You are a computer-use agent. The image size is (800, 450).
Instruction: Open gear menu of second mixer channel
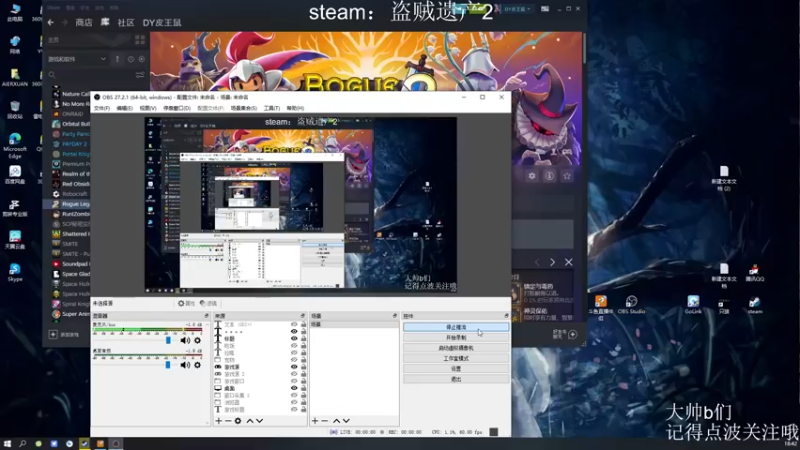tap(197, 365)
